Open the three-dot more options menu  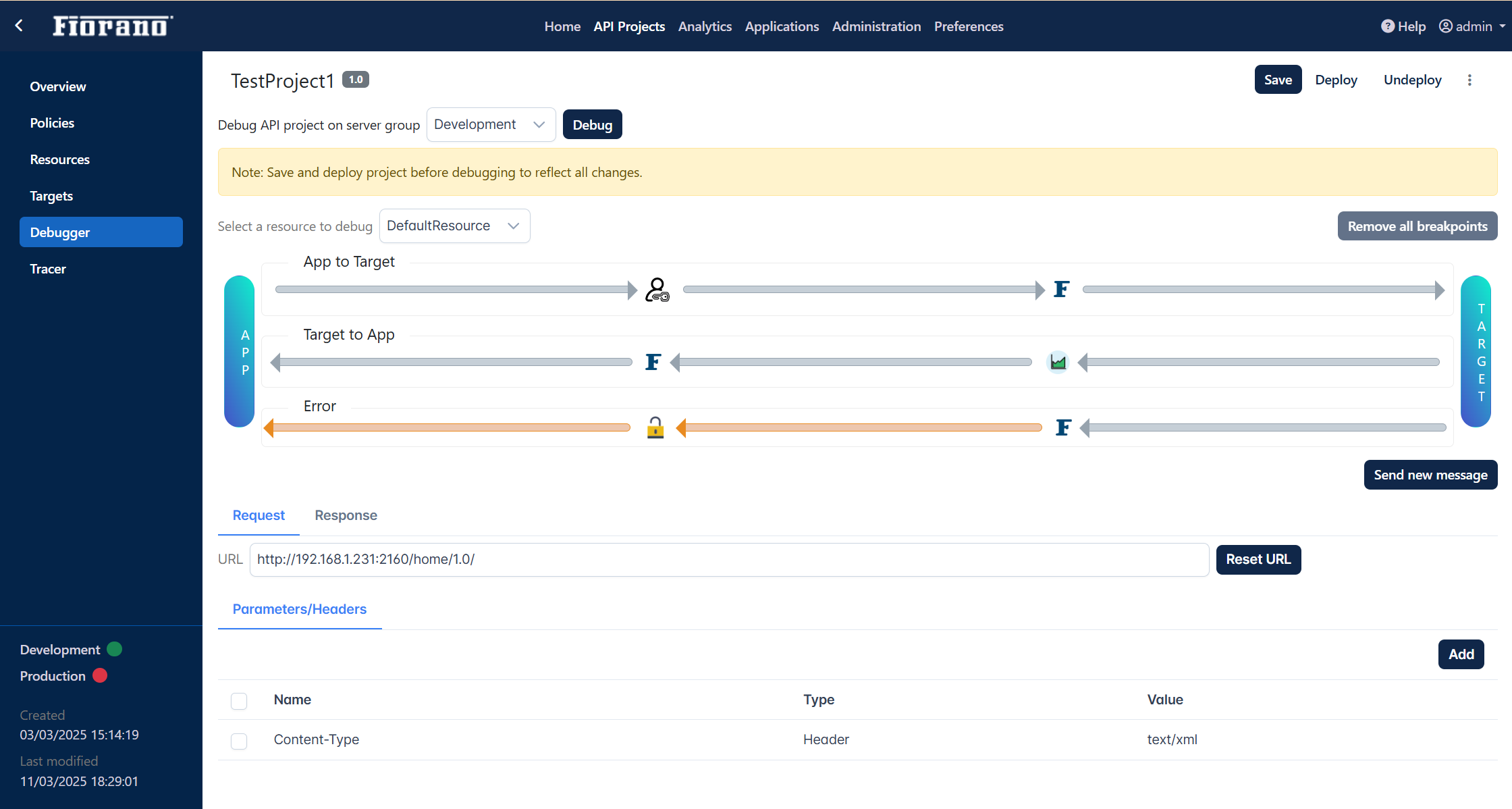[x=1469, y=80]
